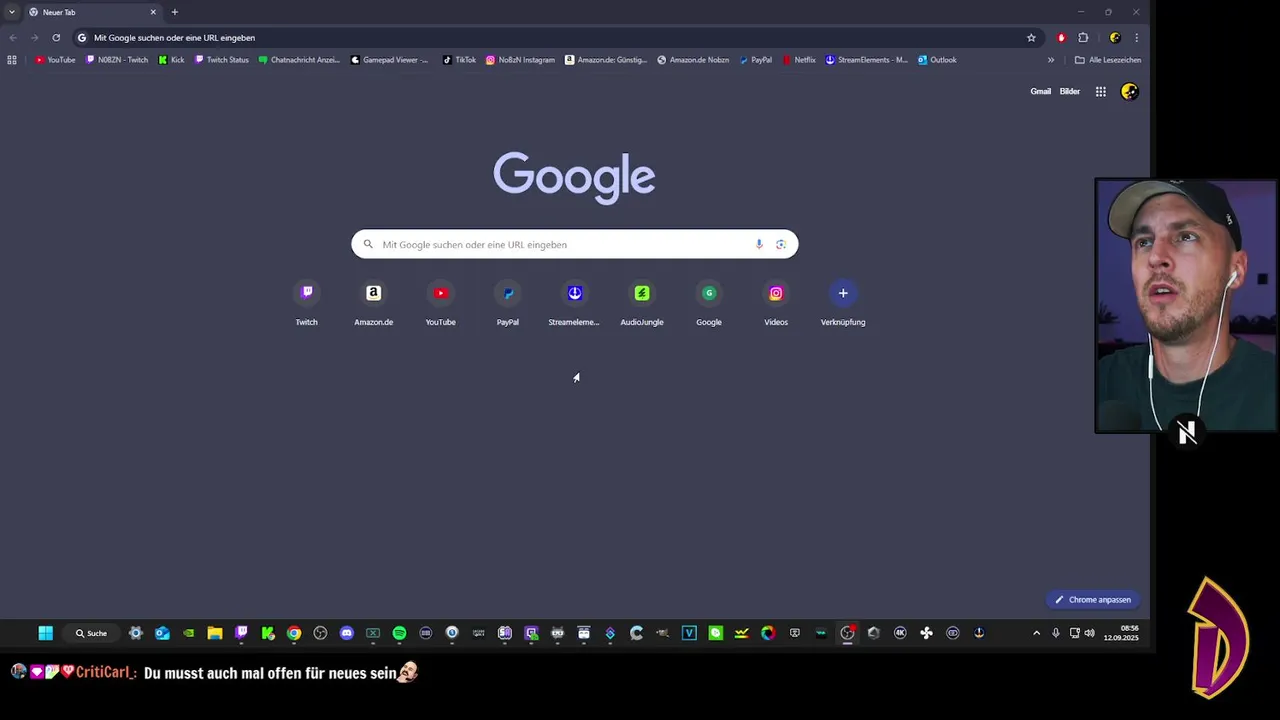Open NoBzN Instagram bookmark

[520, 60]
